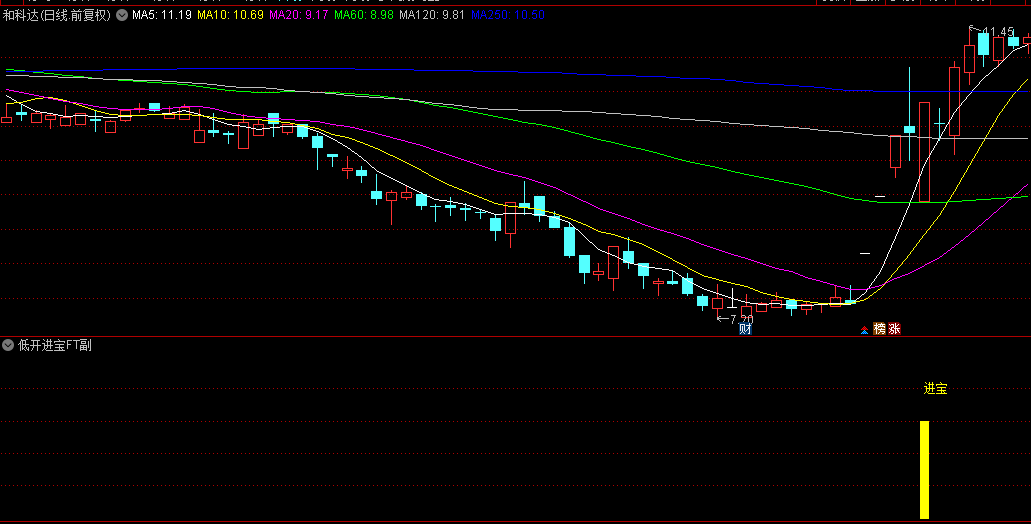Viewport: 1031px width, 524px height.
Task: Click the yellow 进宝 signal label
Action: [x=935, y=389]
